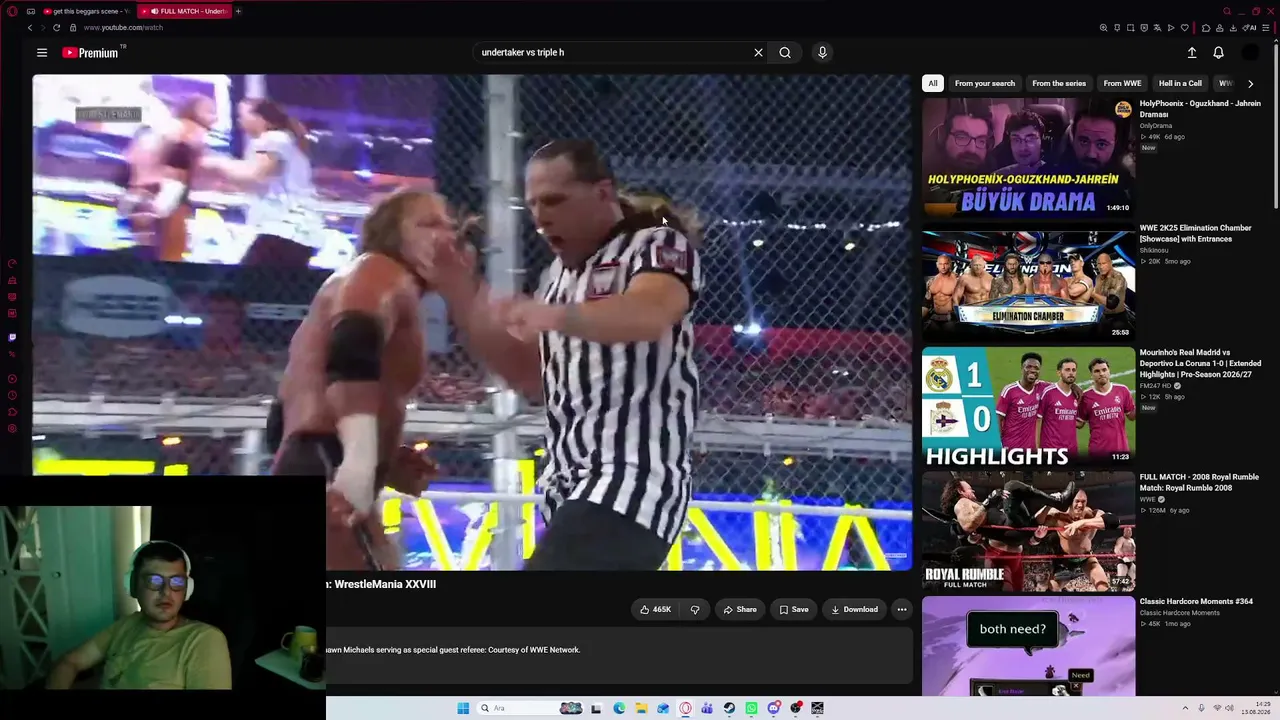Open a new browser tab
The width and height of the screenshot is (1280, 720).
click(x=238, y=11)
